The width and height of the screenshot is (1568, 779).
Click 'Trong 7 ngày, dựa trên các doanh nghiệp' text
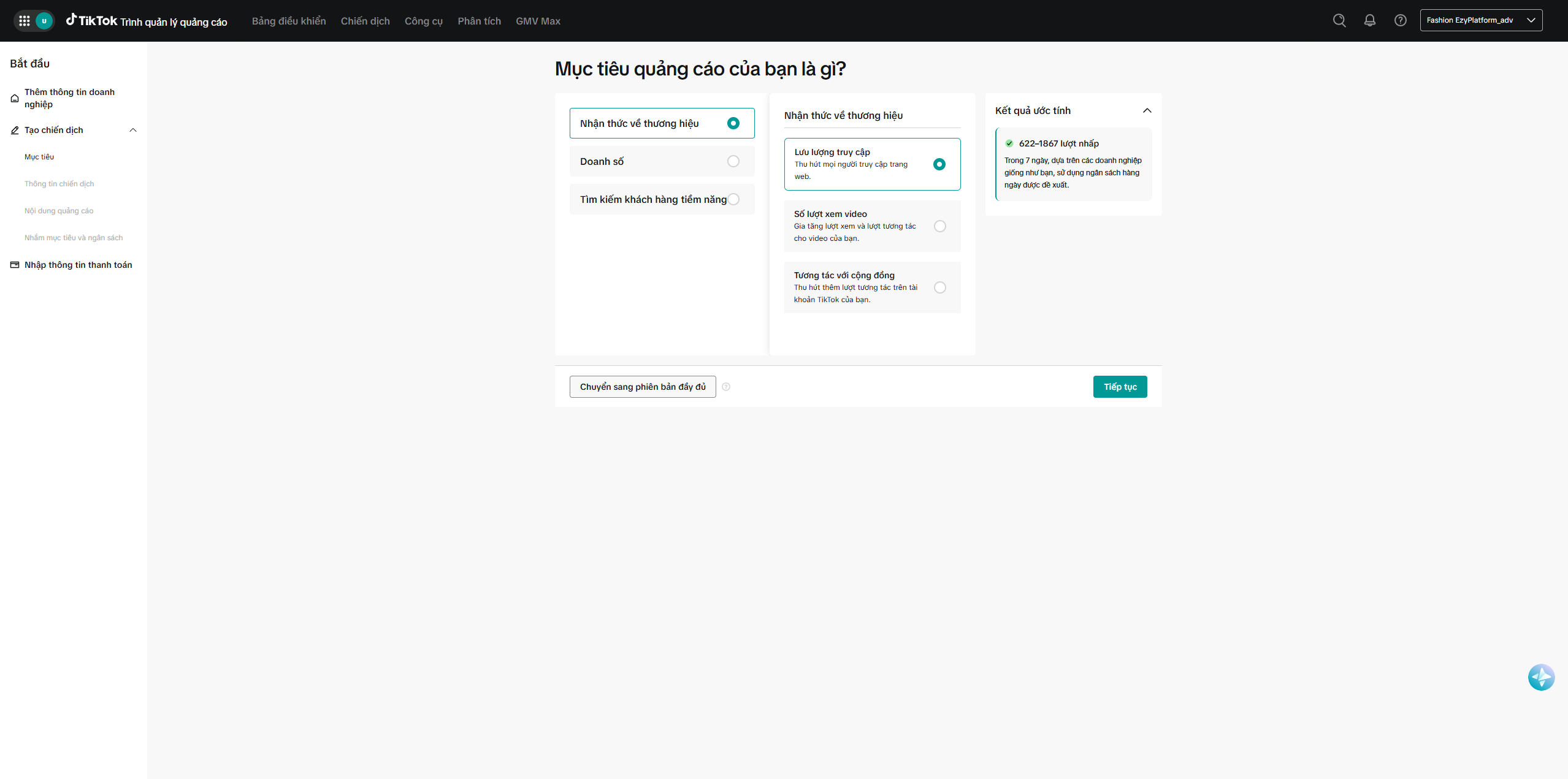tap(1073, 173)
